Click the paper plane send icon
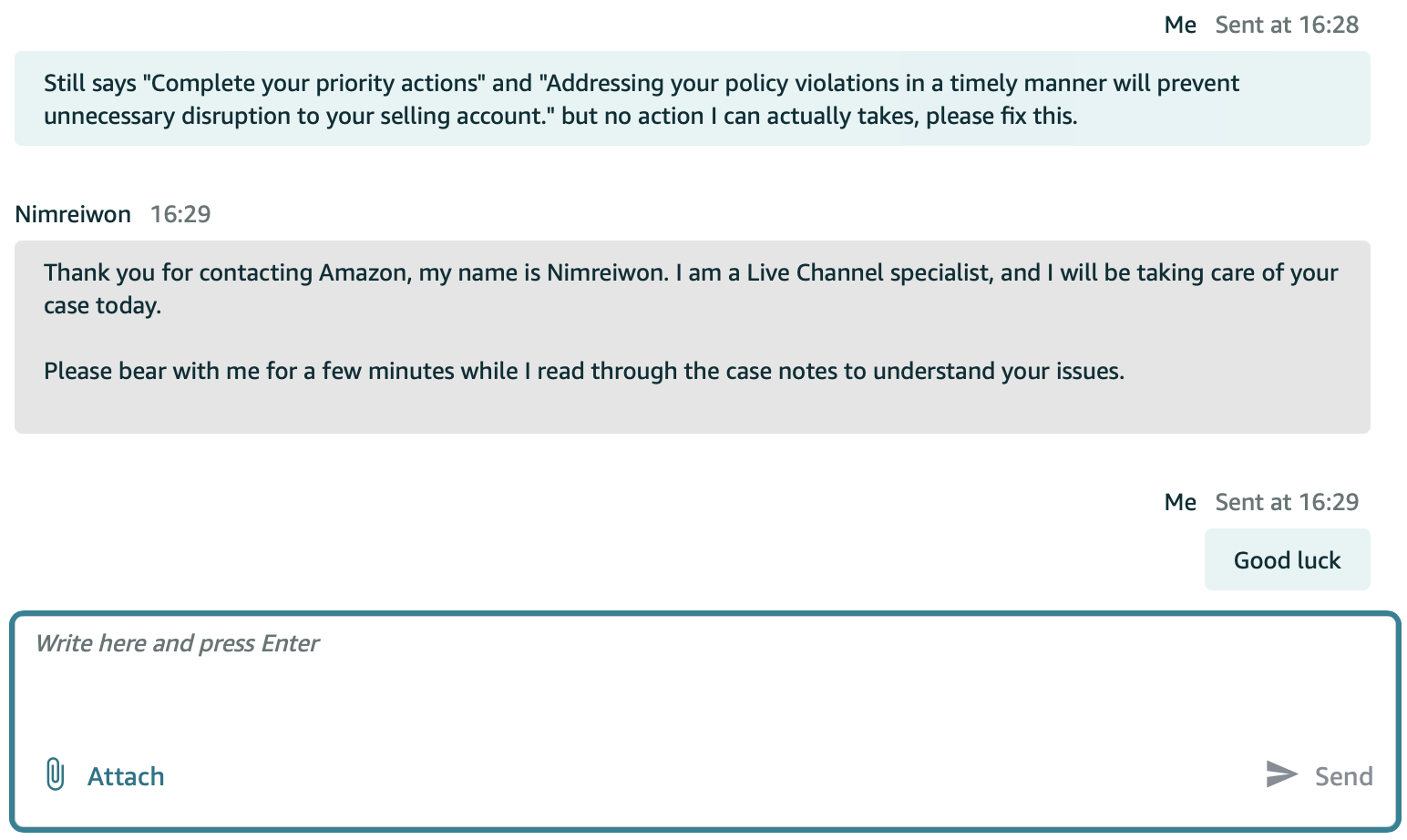Image resolution: width=1407 pixels, height=840 pixels. [x=1281, y=774]
